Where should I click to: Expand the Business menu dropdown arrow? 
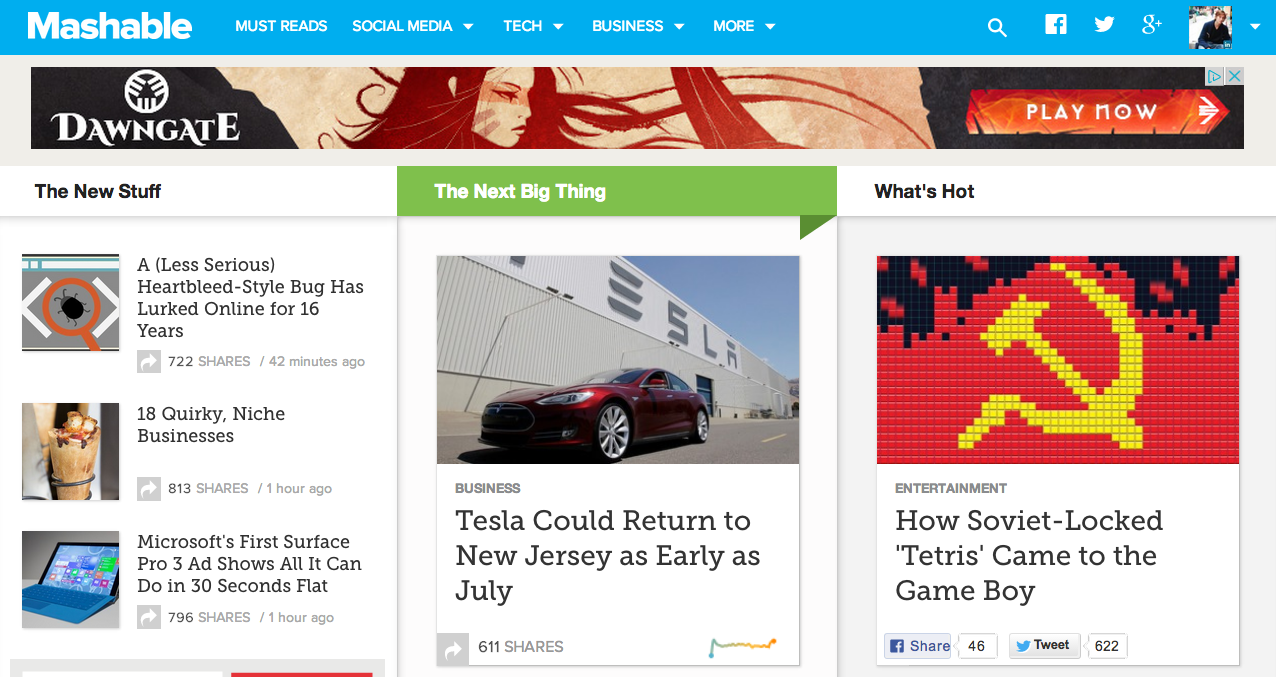(x=679, y=27)
